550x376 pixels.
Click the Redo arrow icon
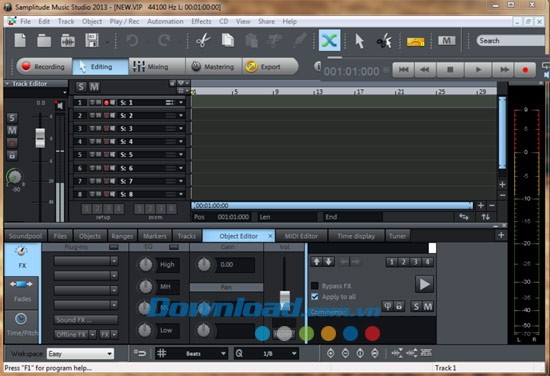click(x=164, y=41)
